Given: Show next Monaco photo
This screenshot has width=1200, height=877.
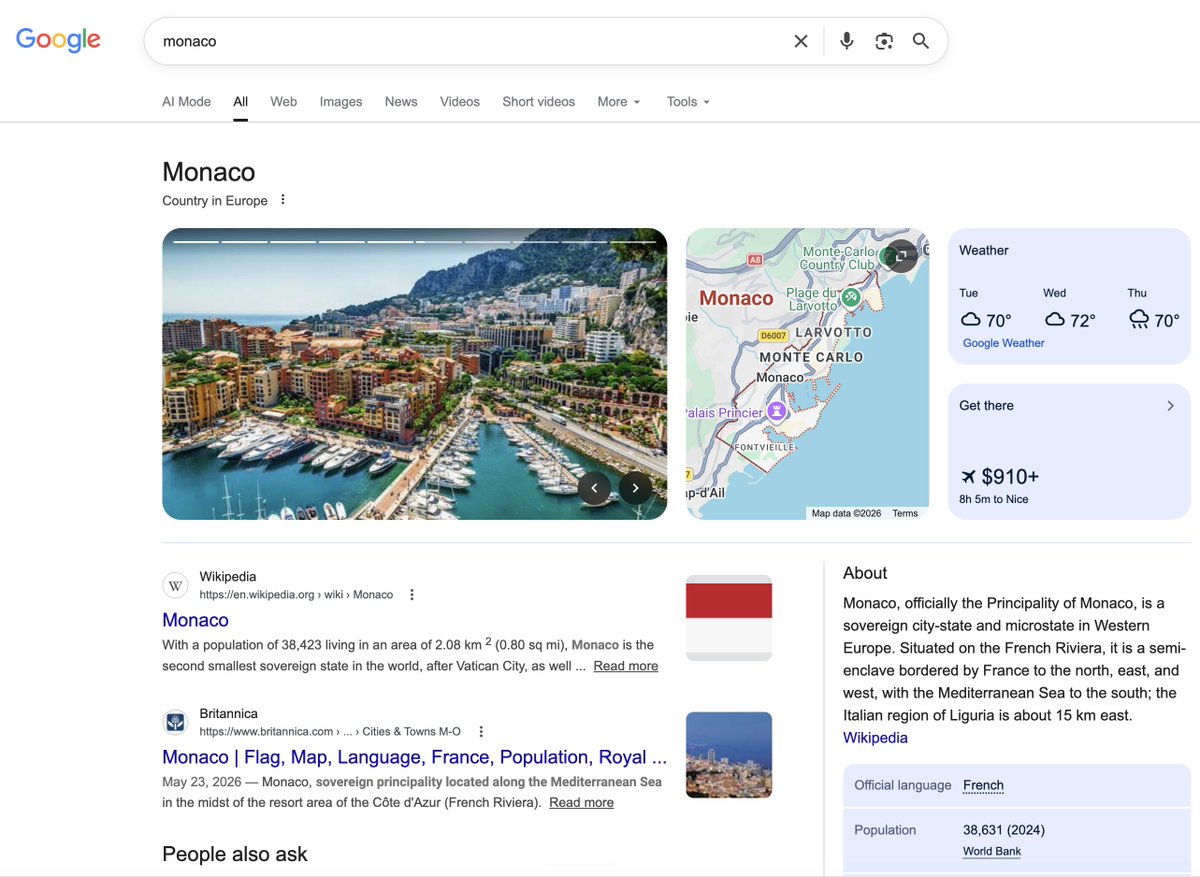Looking at the screenshot, I should (x=635, y=488).
